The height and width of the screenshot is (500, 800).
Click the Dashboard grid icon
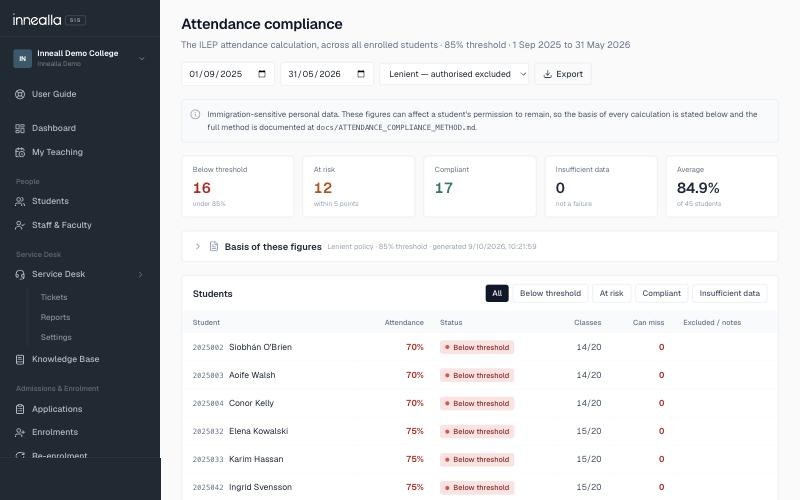(x=20, y=129)
